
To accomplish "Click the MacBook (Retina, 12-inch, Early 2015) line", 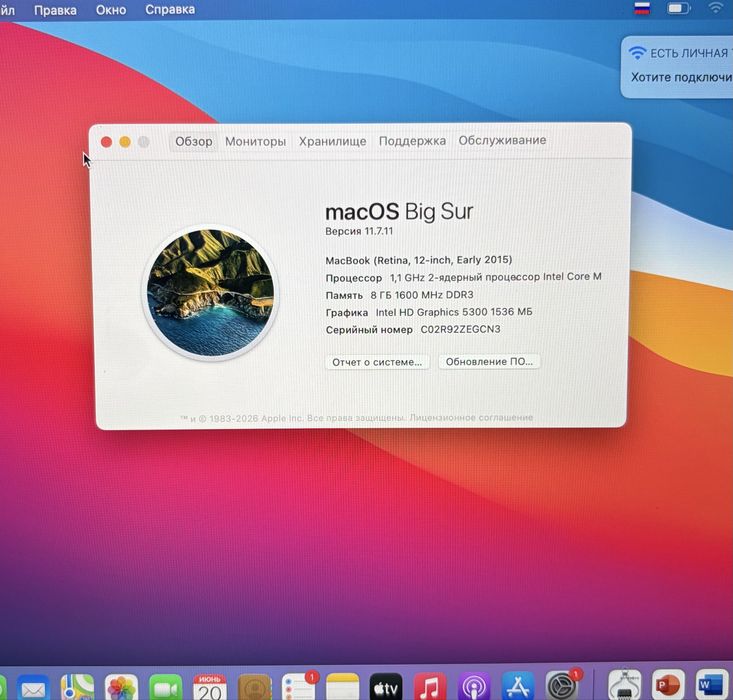I will click(419, 260).
